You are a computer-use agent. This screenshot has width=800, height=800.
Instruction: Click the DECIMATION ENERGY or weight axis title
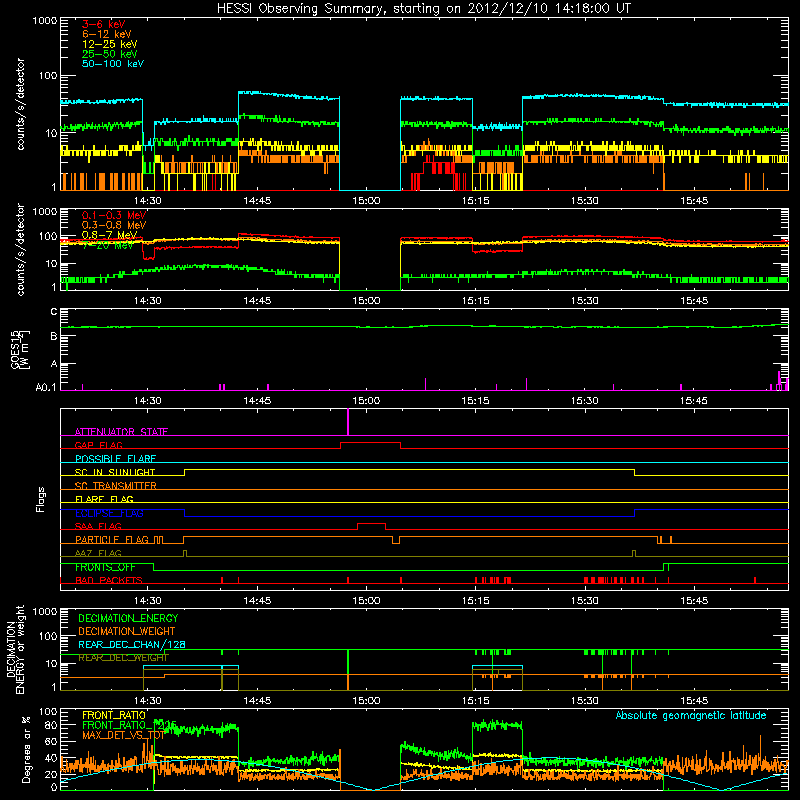point(15,649)
